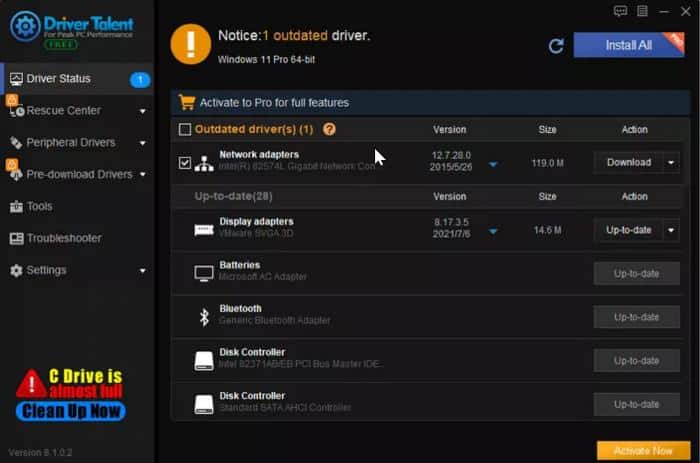Click the Driver Talent logo
The width and height of the screenshot is (700, 463).
(72, 29)
